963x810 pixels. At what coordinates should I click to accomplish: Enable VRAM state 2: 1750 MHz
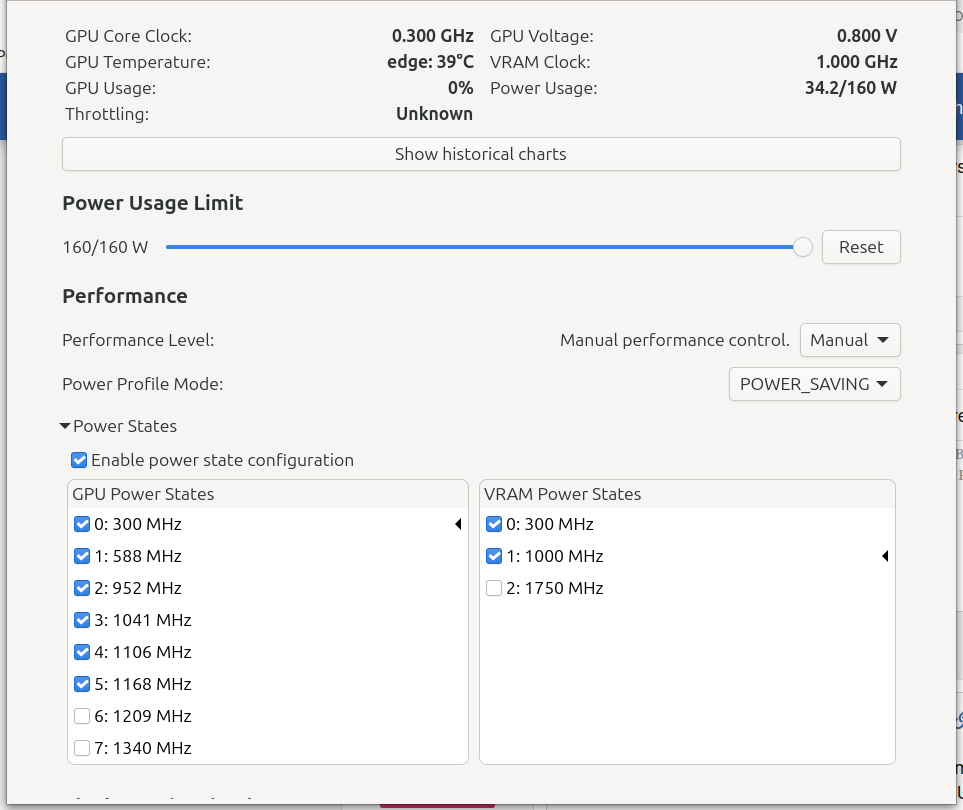click(x=494, y=588)
